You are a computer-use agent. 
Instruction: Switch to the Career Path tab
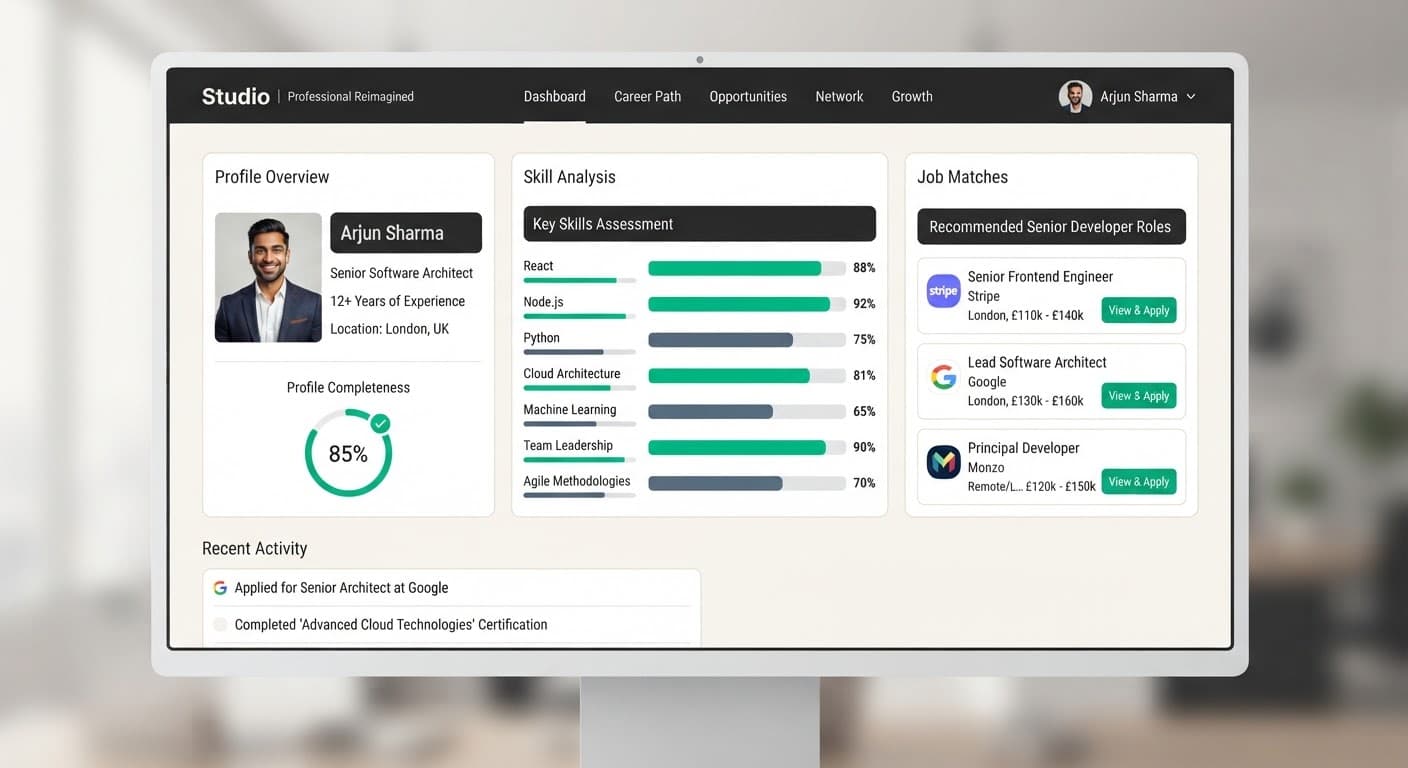point(647,96)
